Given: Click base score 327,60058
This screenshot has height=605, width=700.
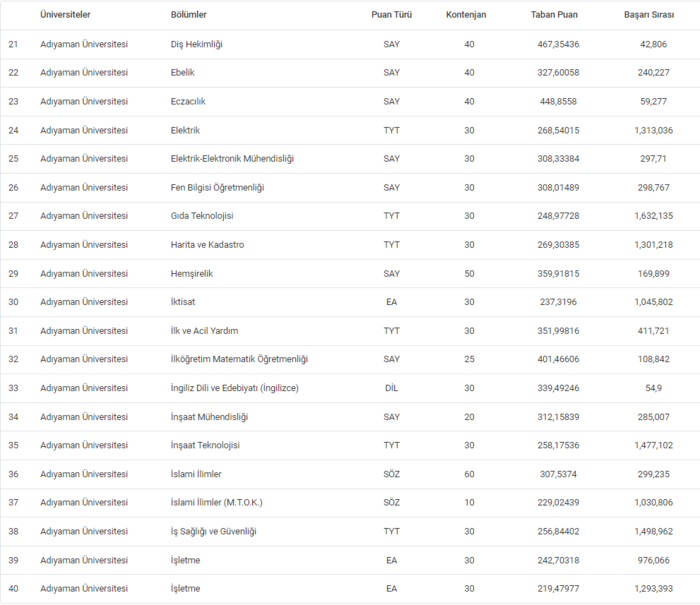Looking at the screenshot, I should [x=558, y=72].
